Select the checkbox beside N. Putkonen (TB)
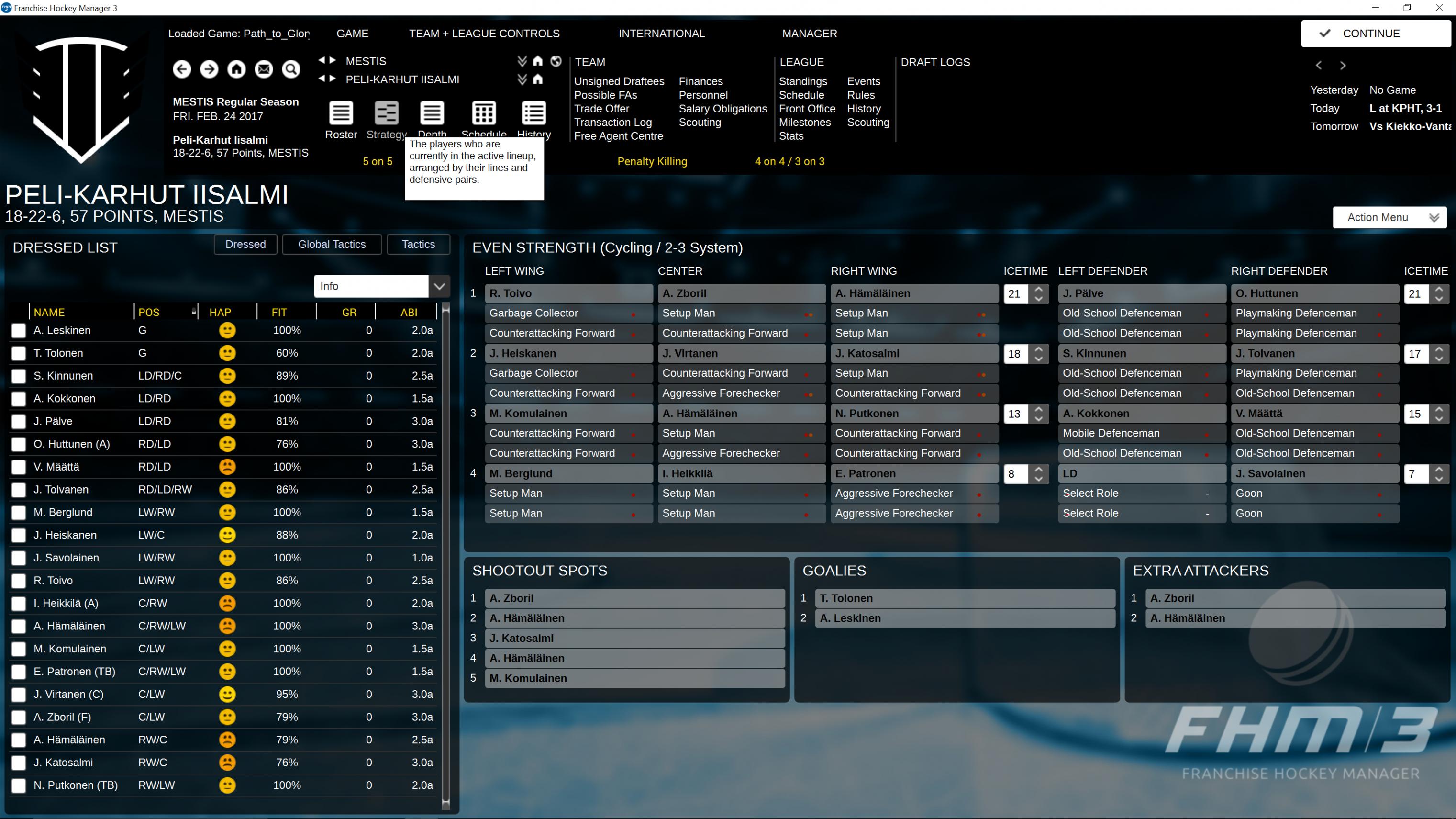The height and width of the screenshot is (819, 1456). pos(19,785)
